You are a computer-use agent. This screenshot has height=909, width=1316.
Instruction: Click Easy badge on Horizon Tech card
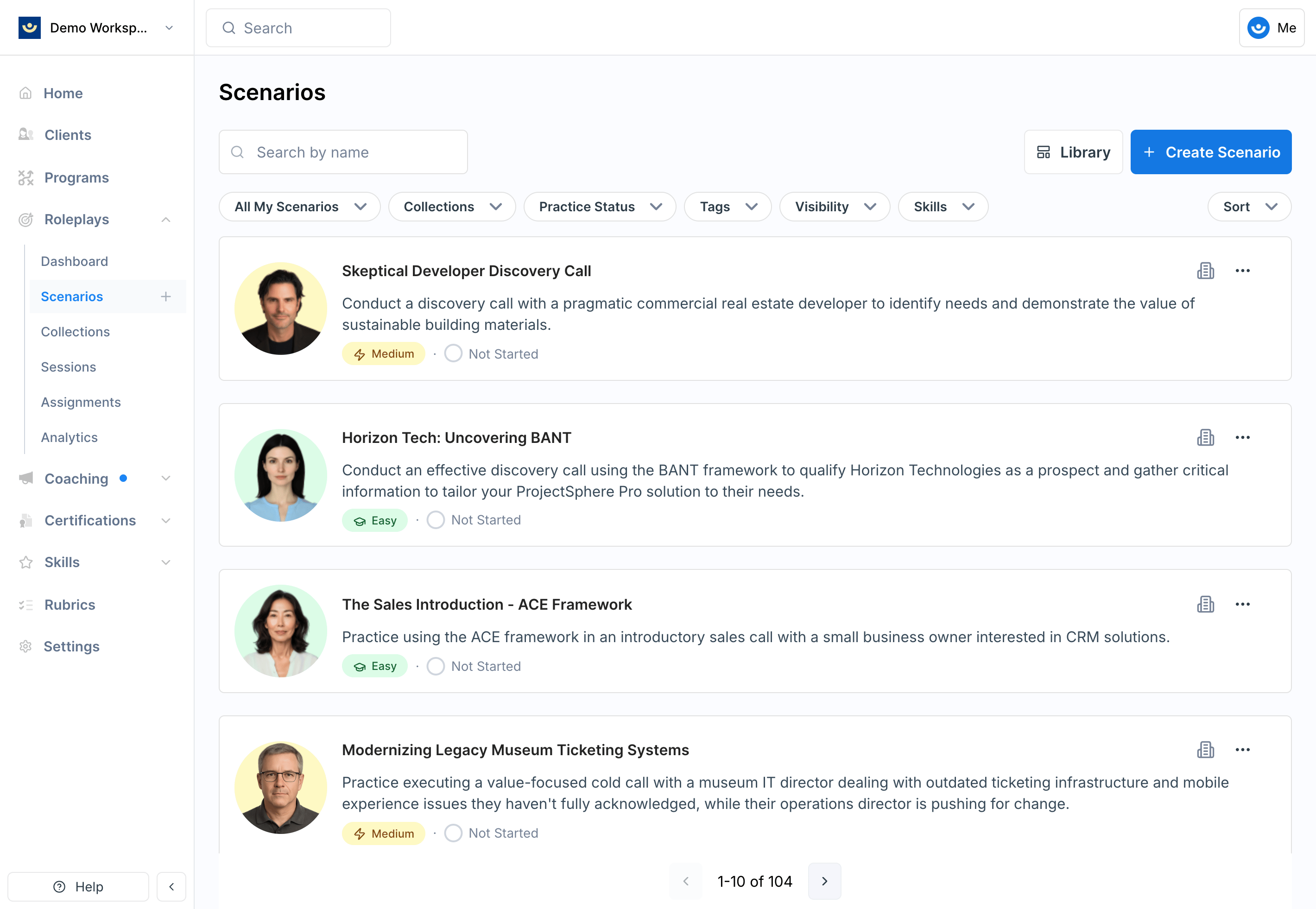point(375,520)
